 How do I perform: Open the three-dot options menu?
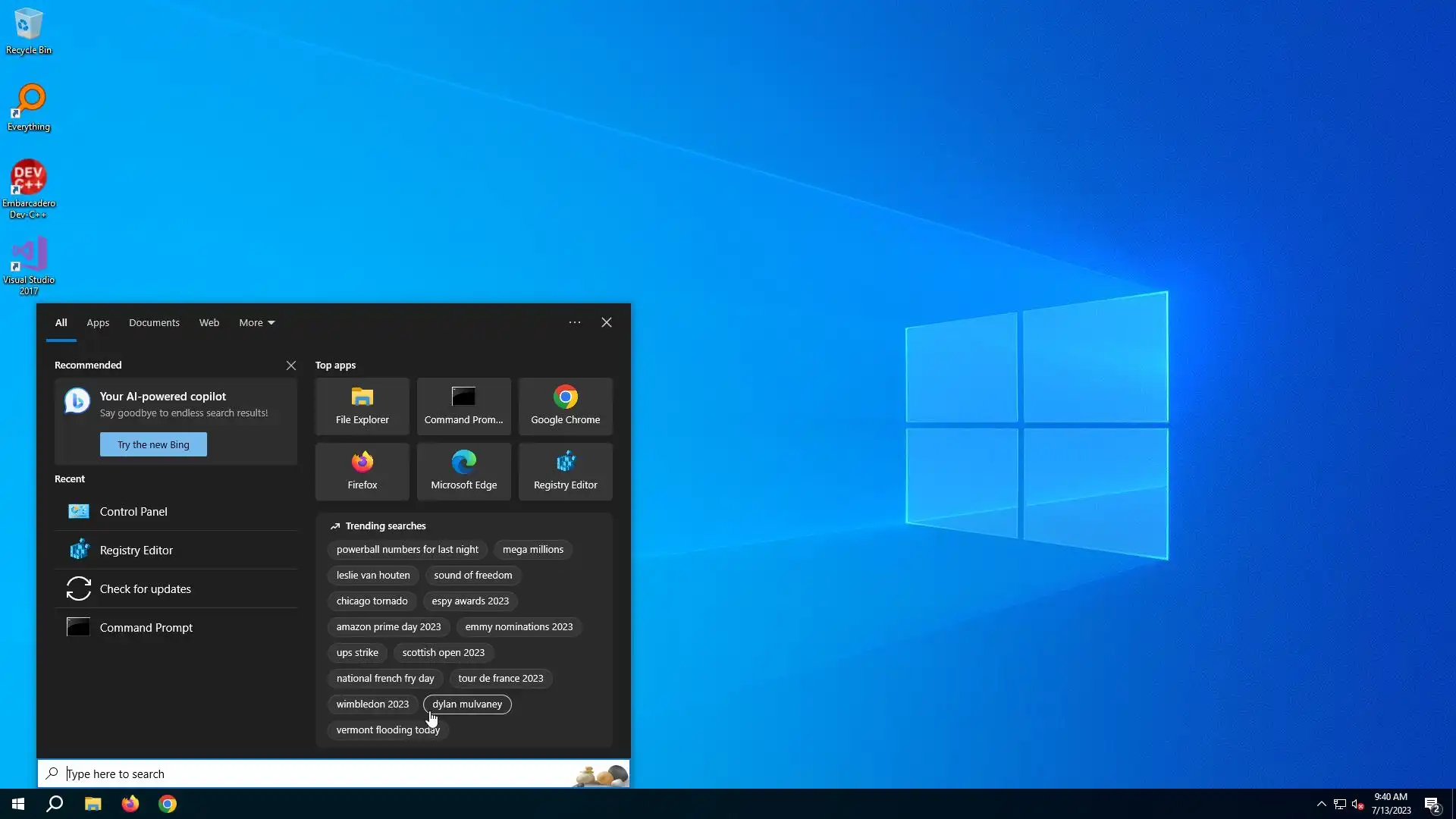575,322
